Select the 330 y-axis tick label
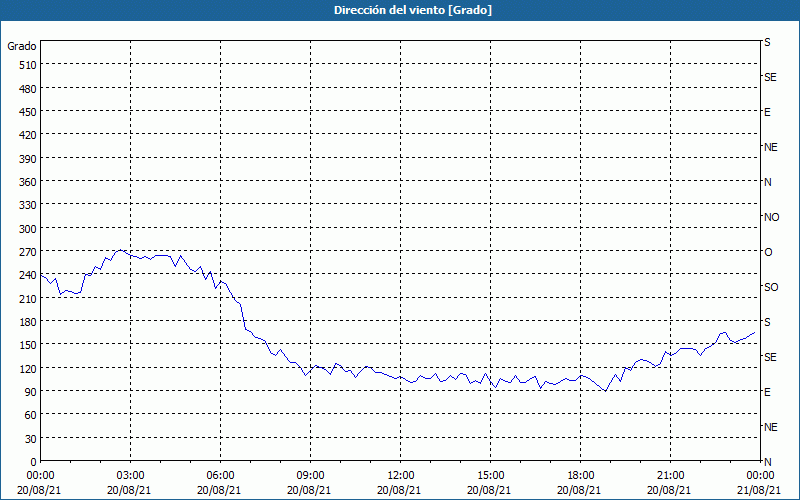800x500 pixels. pyautogui.click(x=28, y=205)
